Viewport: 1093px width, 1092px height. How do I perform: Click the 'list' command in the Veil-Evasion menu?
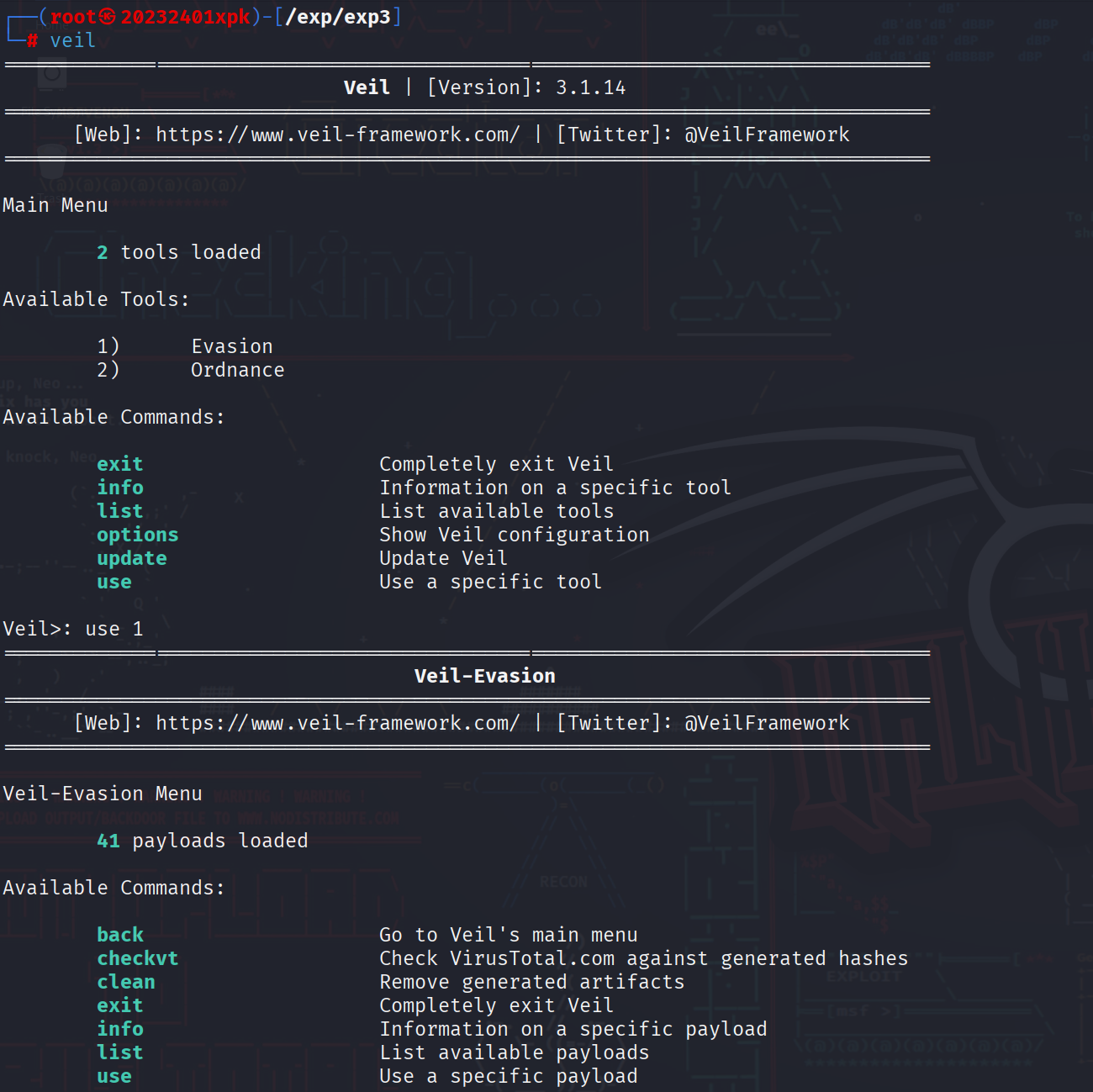(120, 1052)
